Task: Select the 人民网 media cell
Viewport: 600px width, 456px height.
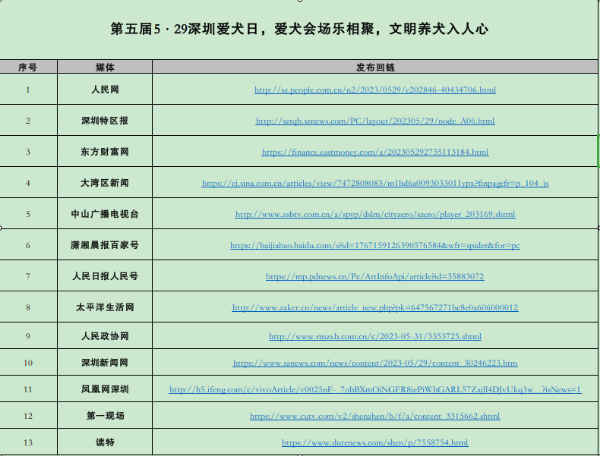Action: click(105, 90)
